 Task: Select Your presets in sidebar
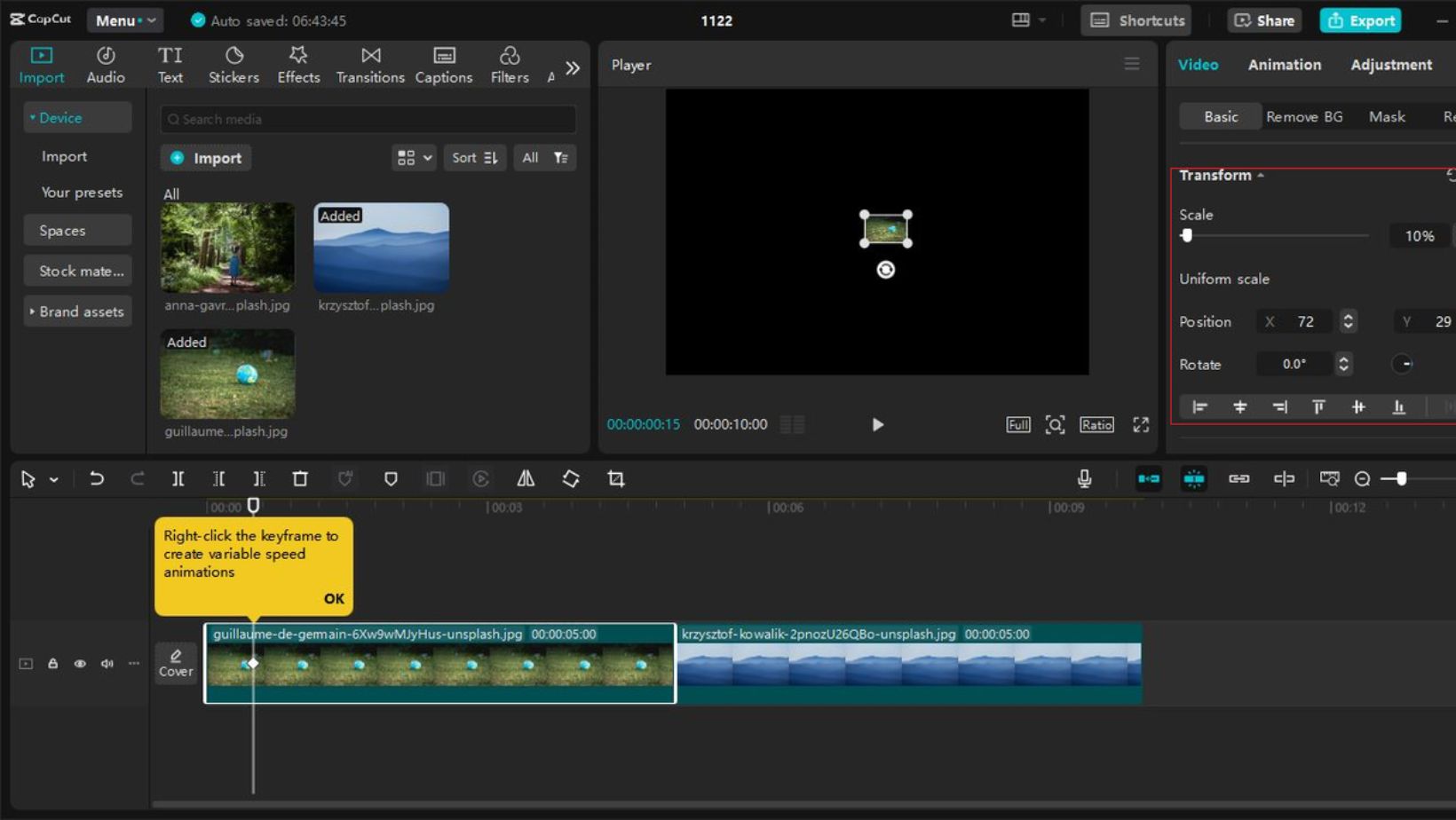(82, 192)
